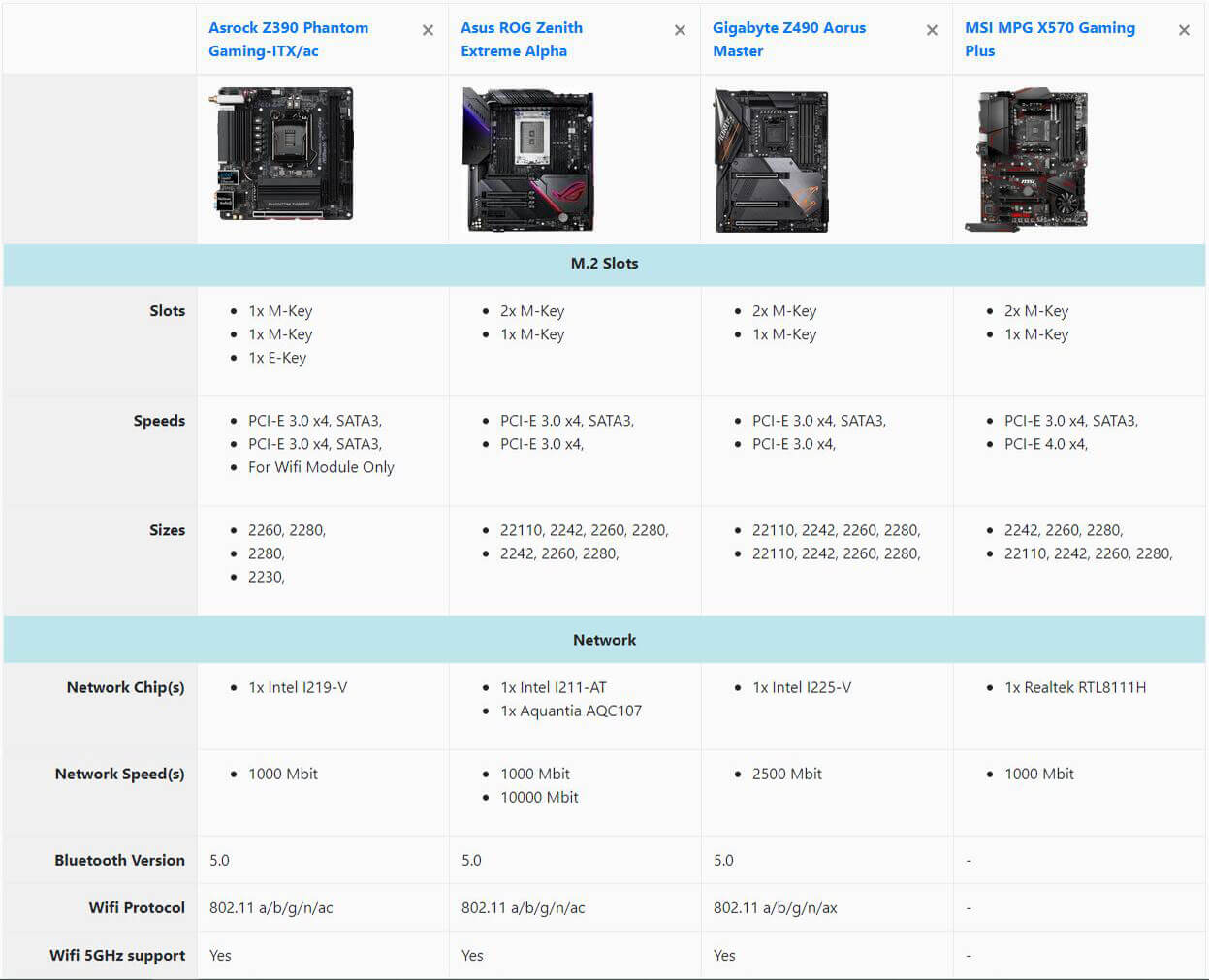Screen dimensions: 1209x980
Task: Remove Asus ROG Zenith Extreme Alpha column
Action: pos(680,31)
